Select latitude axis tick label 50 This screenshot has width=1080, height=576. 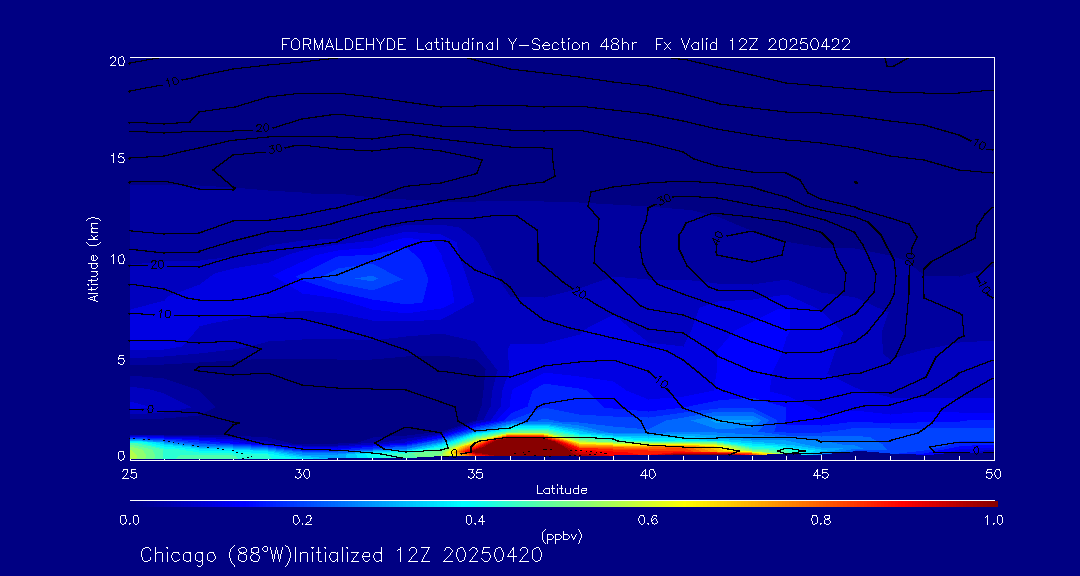pyautogui.click(x=993, y=474)
